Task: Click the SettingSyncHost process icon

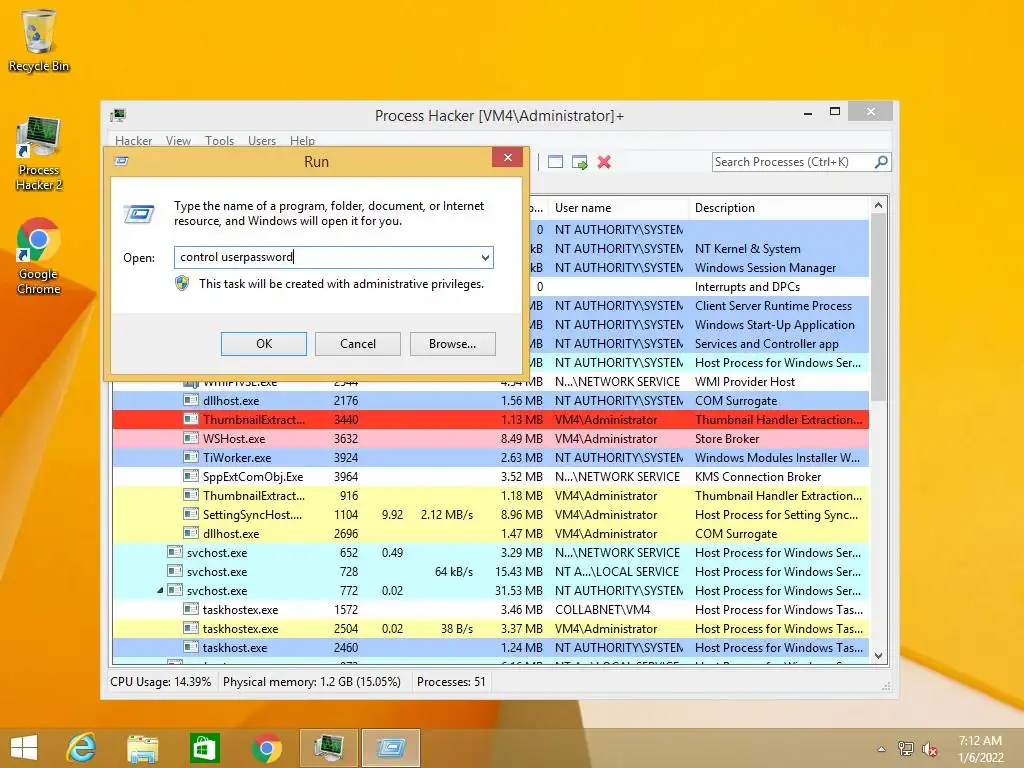Action: 191,515
